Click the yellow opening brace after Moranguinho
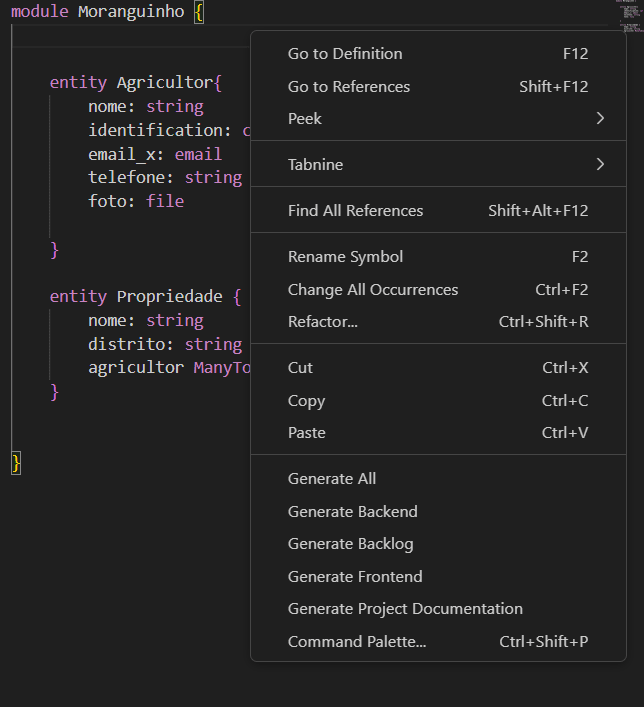644x707 pixels. coord(199,12)
